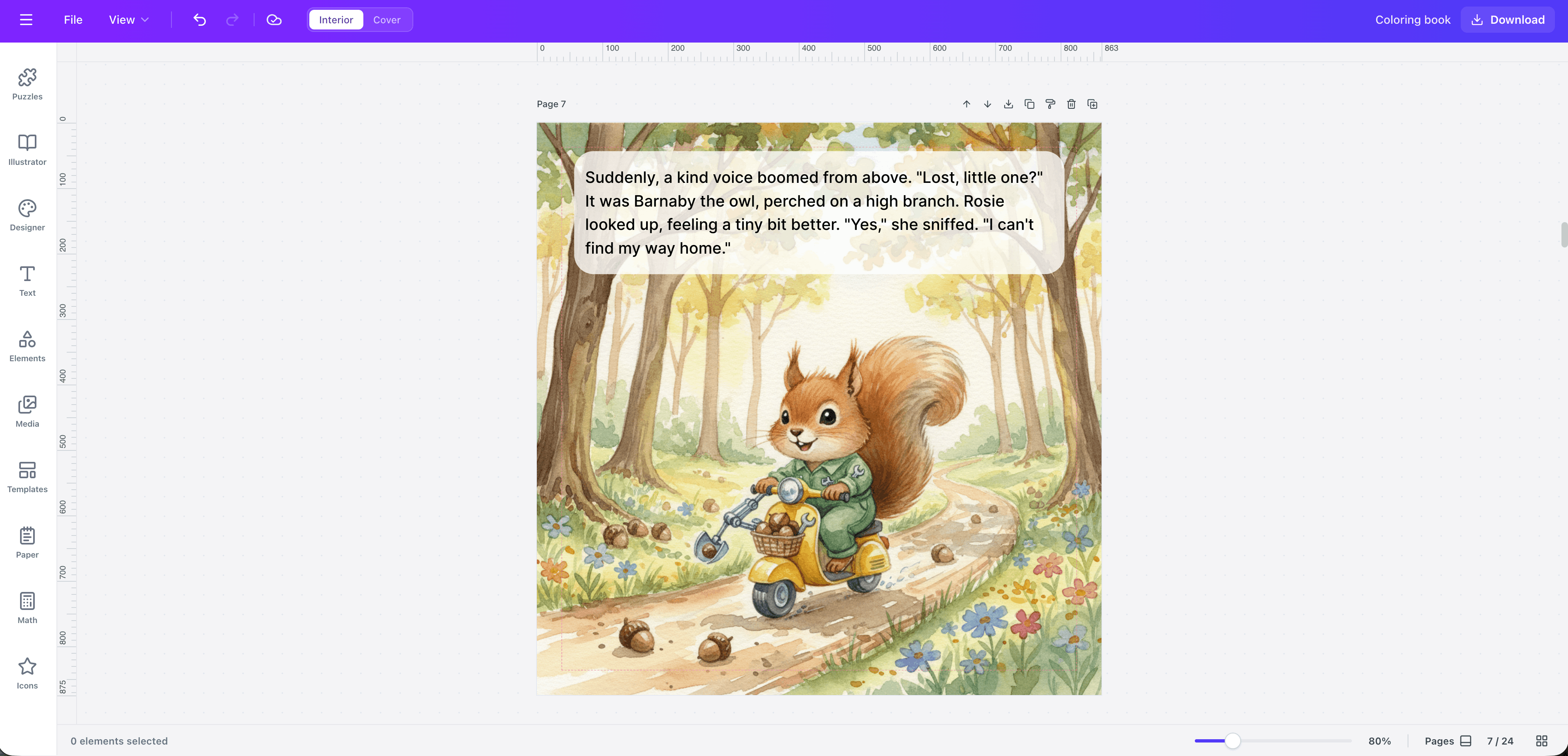Delete Page 7 using the trash icon
This screenshot has width=1568, height=756.
click(1071, 103)
